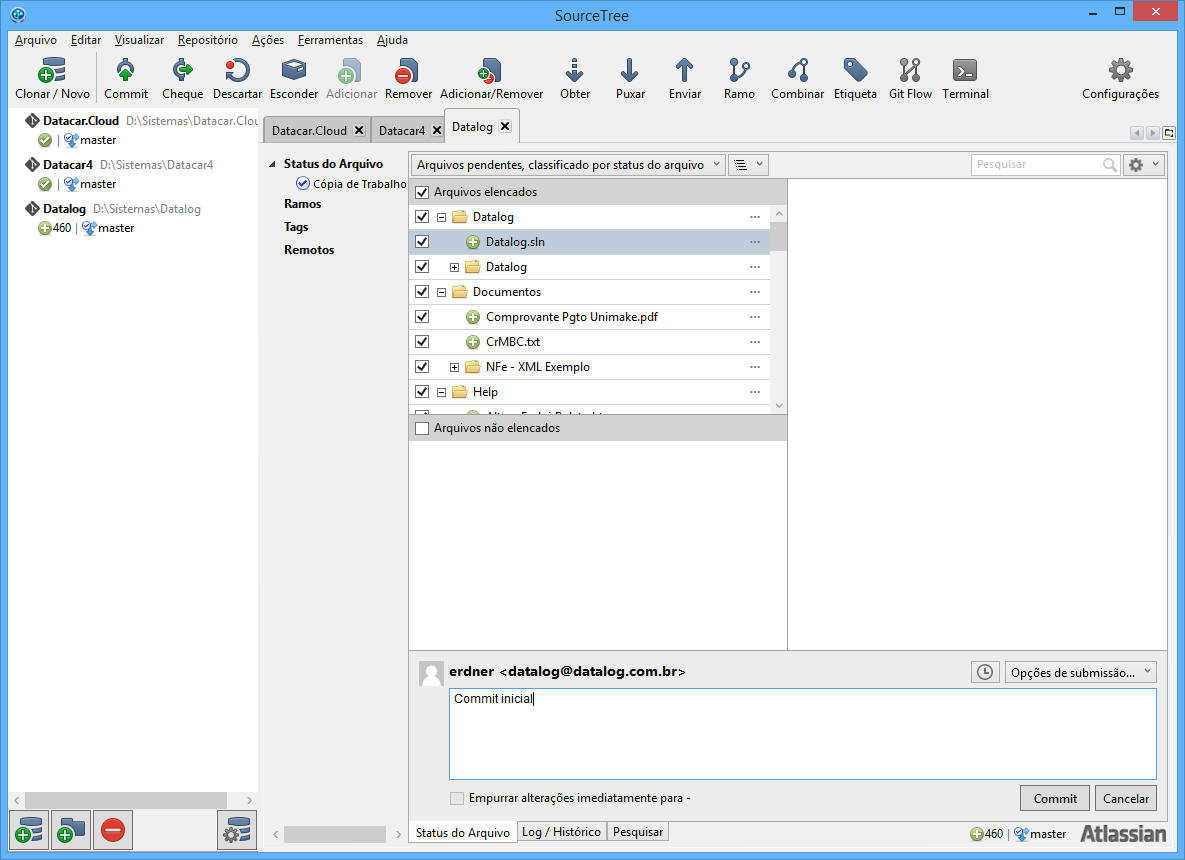Image resolution: width=1185 pixels, height=860 pixels.
Task: Collapse the Documentos folder
Action: (x=441, y=292)
